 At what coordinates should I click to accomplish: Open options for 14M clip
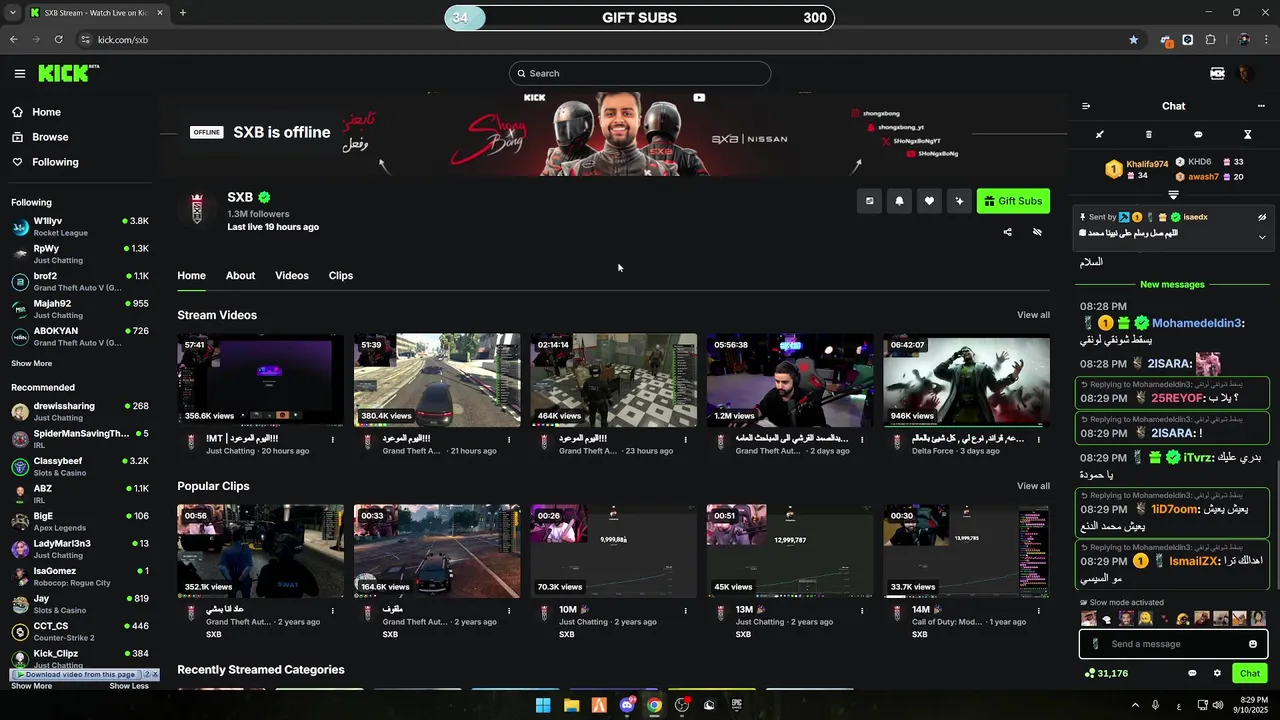coord(1039,610)
